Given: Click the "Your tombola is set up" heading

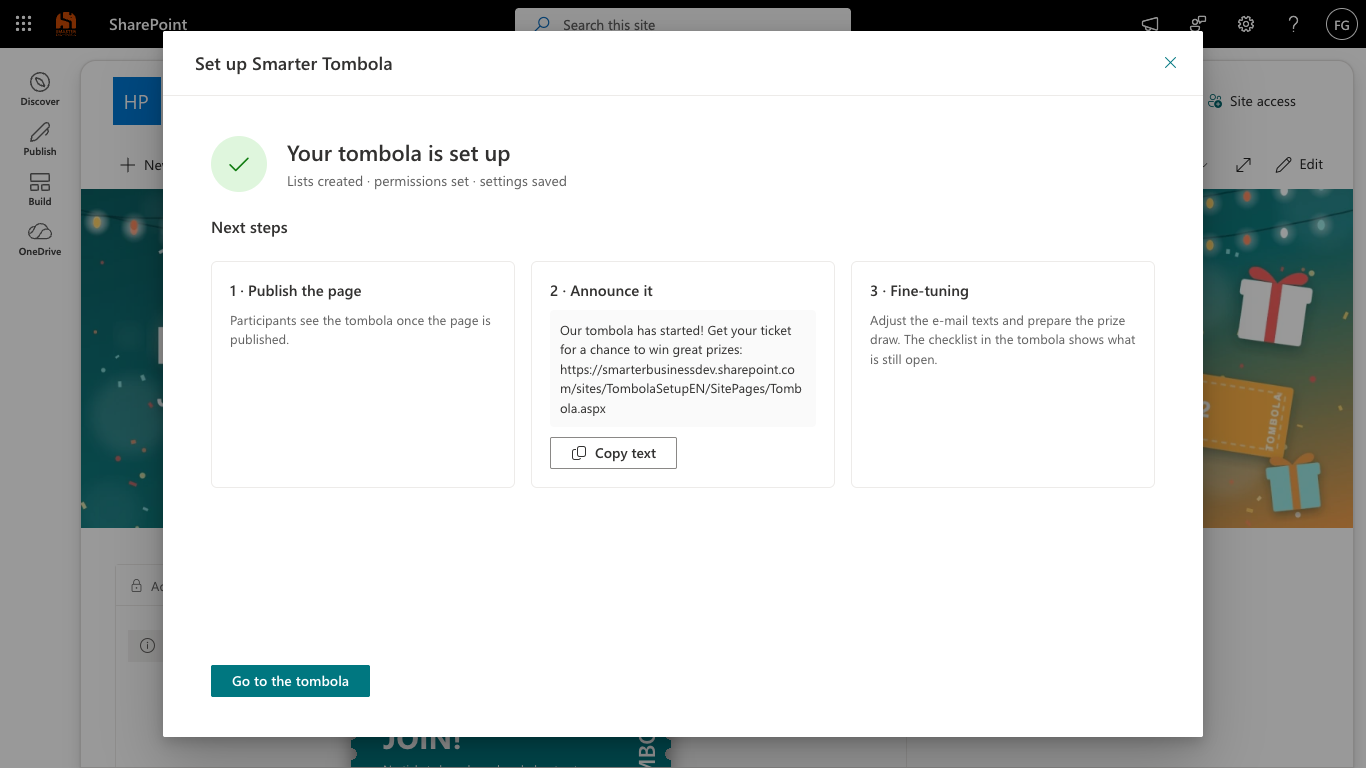Looking at the screenshot, I should pyautogui.click(x=398, y=154).
